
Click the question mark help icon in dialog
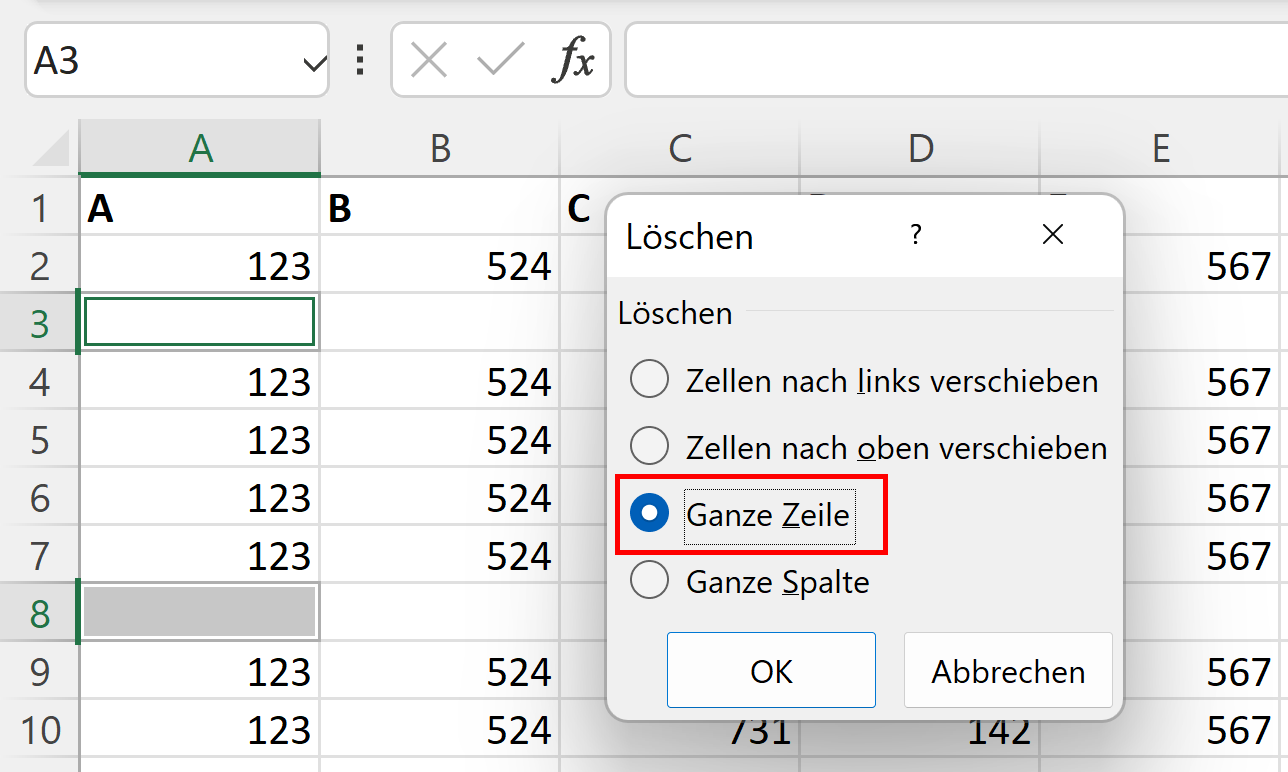coord(915,235)
